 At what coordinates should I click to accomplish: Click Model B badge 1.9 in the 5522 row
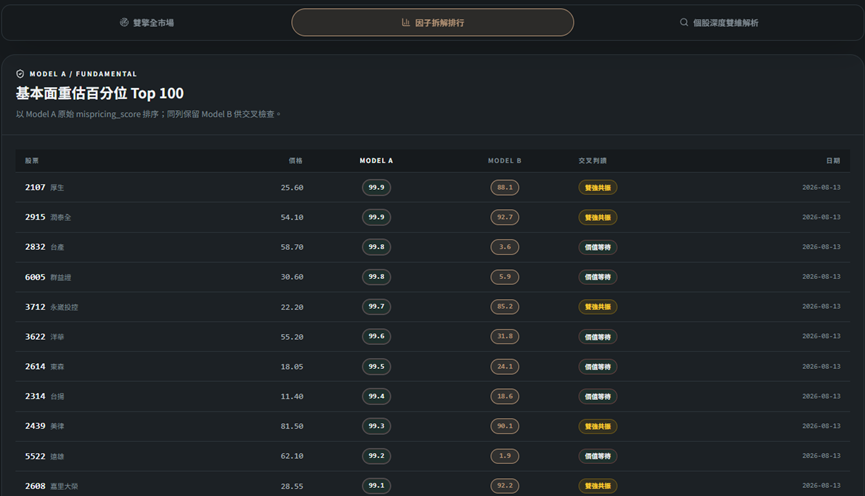click(x=505, y=456)
